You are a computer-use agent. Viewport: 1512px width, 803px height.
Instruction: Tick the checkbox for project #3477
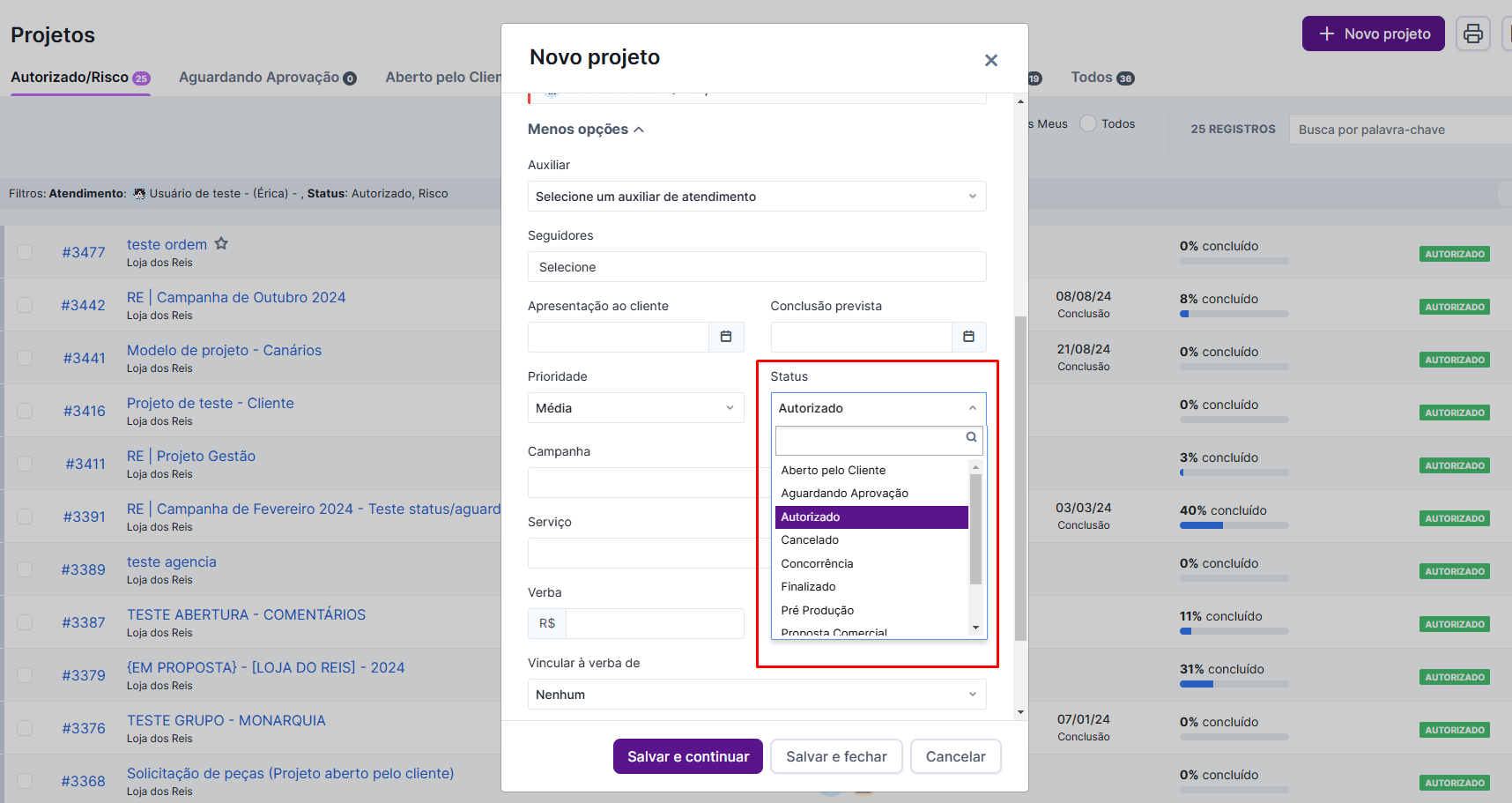[25, 252]
